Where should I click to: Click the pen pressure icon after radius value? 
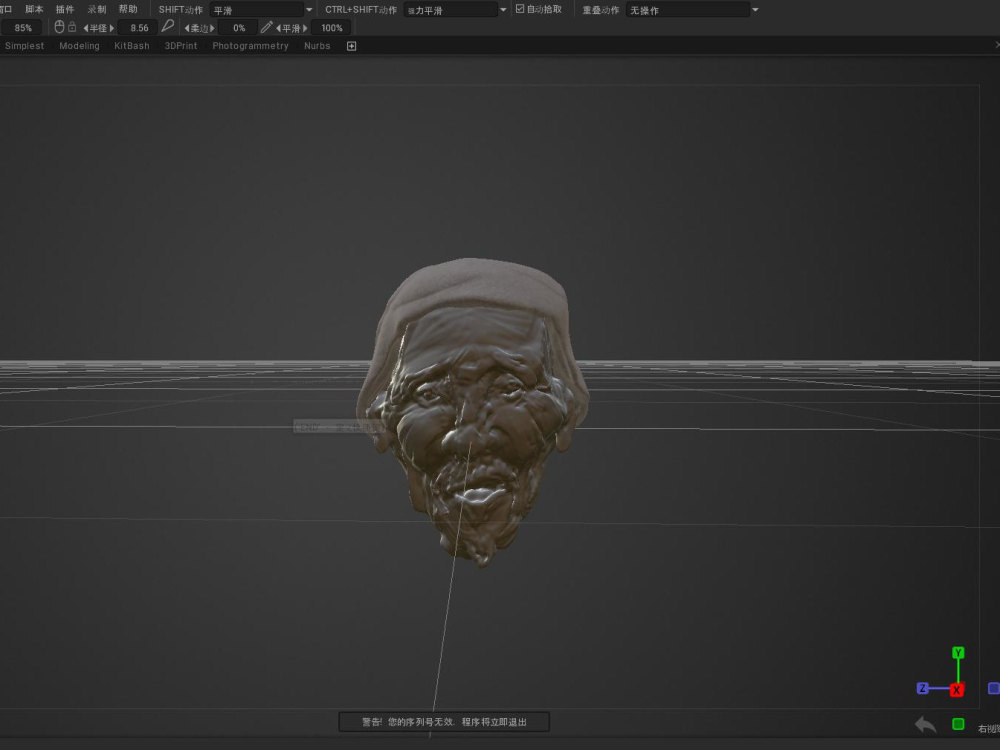tap(168, 26)
